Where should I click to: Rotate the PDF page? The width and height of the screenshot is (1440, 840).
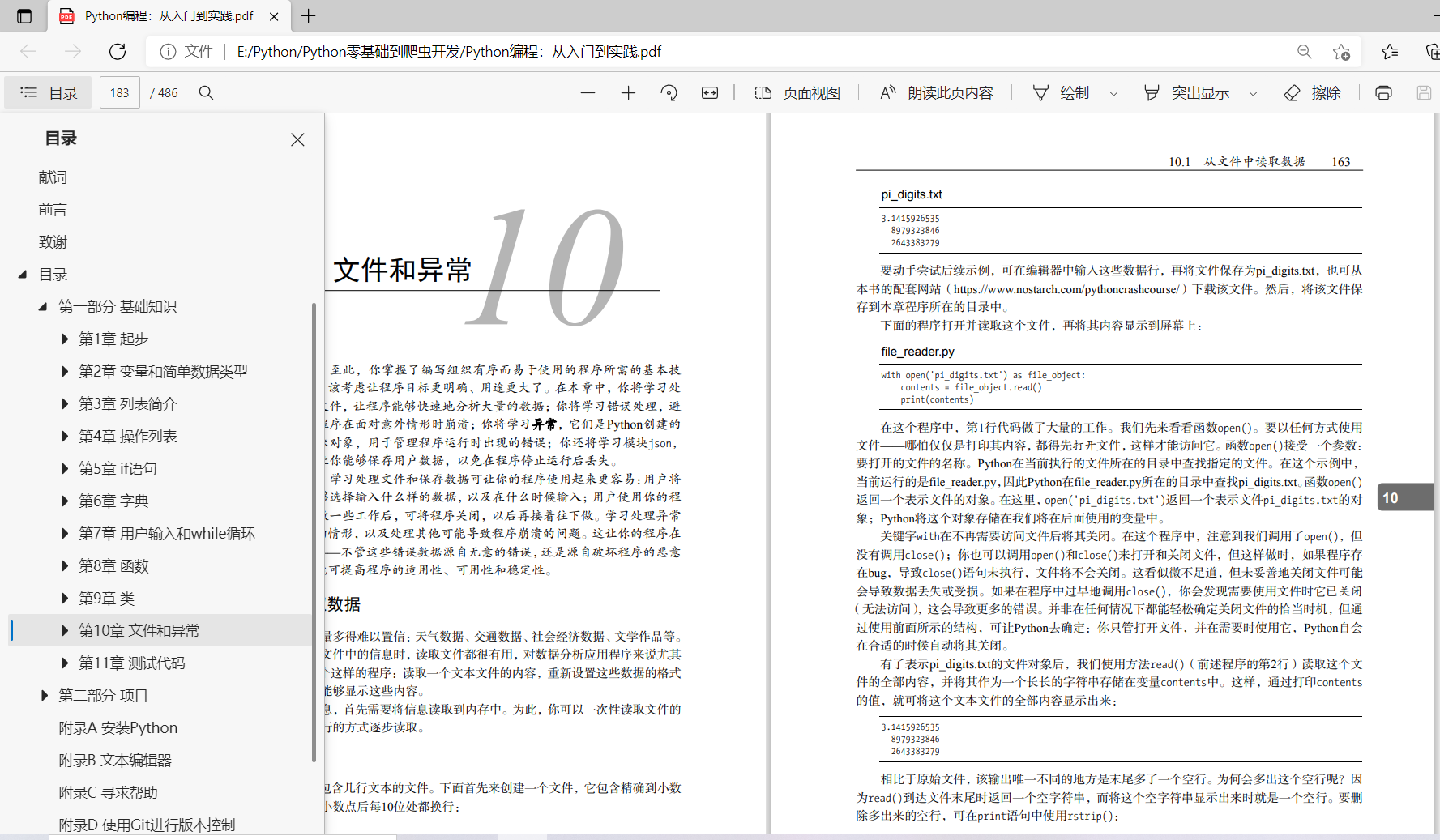coord(669,93)
